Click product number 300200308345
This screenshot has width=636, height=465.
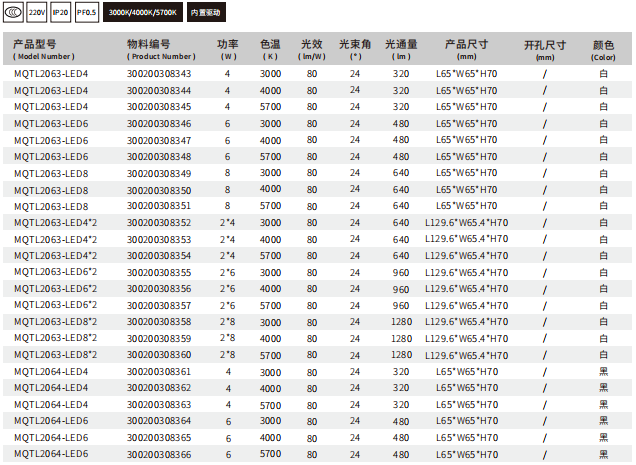coord(159,107)
